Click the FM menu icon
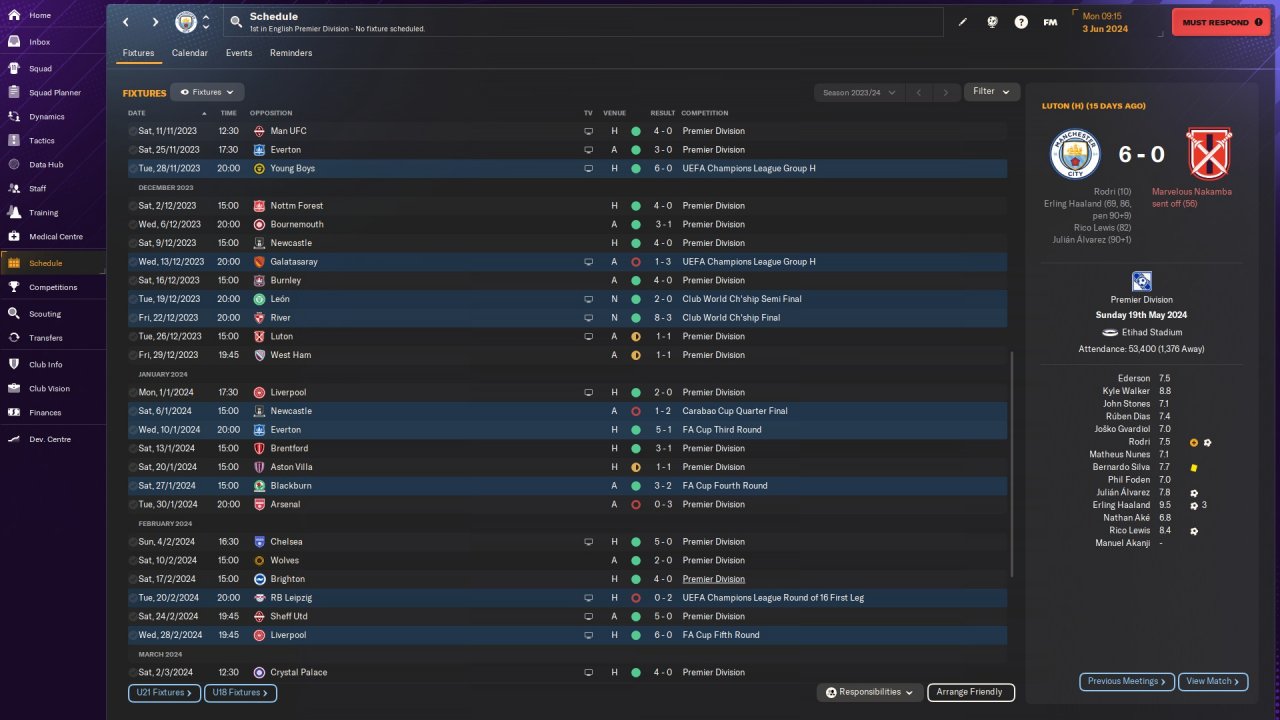Viewport: 1280px width, 720px height. 1050,22
